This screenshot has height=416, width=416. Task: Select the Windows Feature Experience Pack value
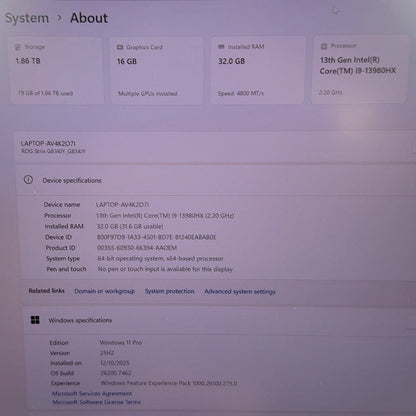pos(169,383)
